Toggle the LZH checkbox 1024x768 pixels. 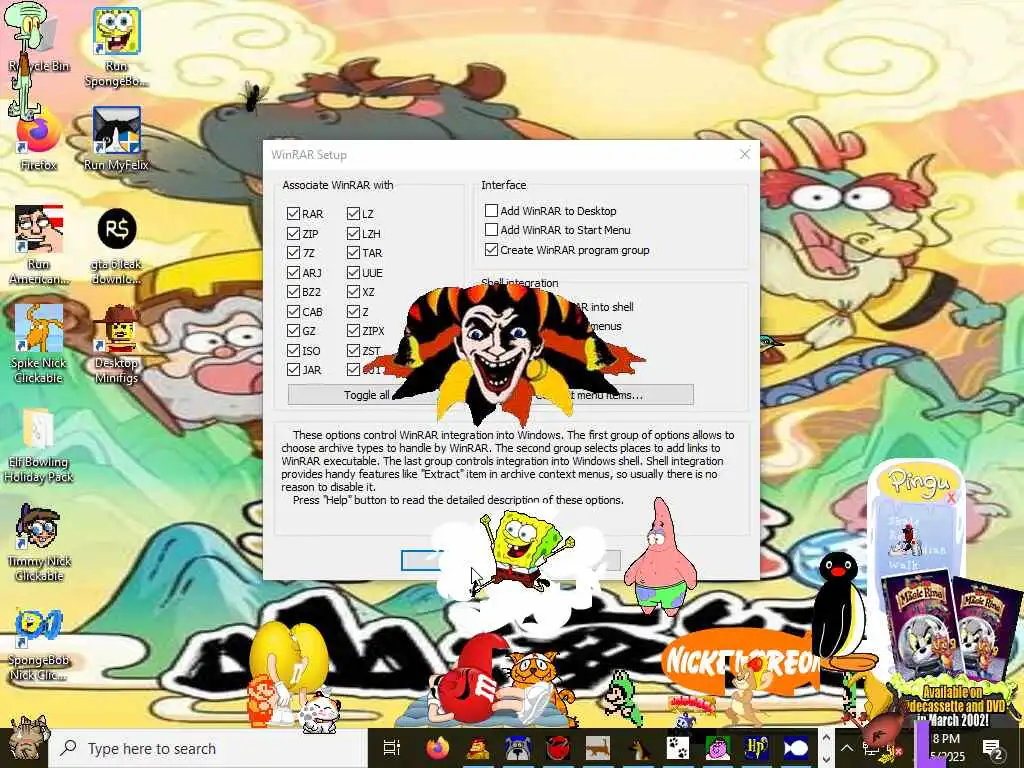point(353,233)
